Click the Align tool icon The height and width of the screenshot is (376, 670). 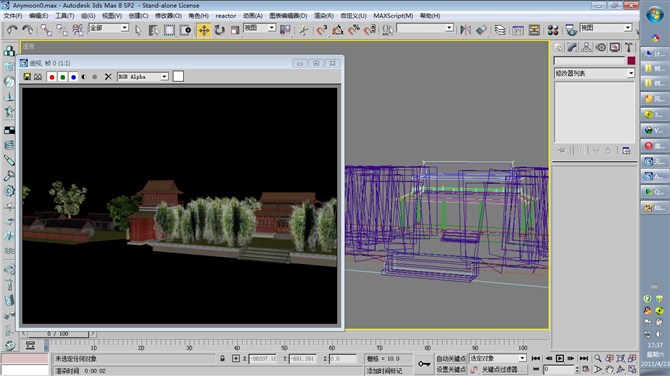pos(482,30)
